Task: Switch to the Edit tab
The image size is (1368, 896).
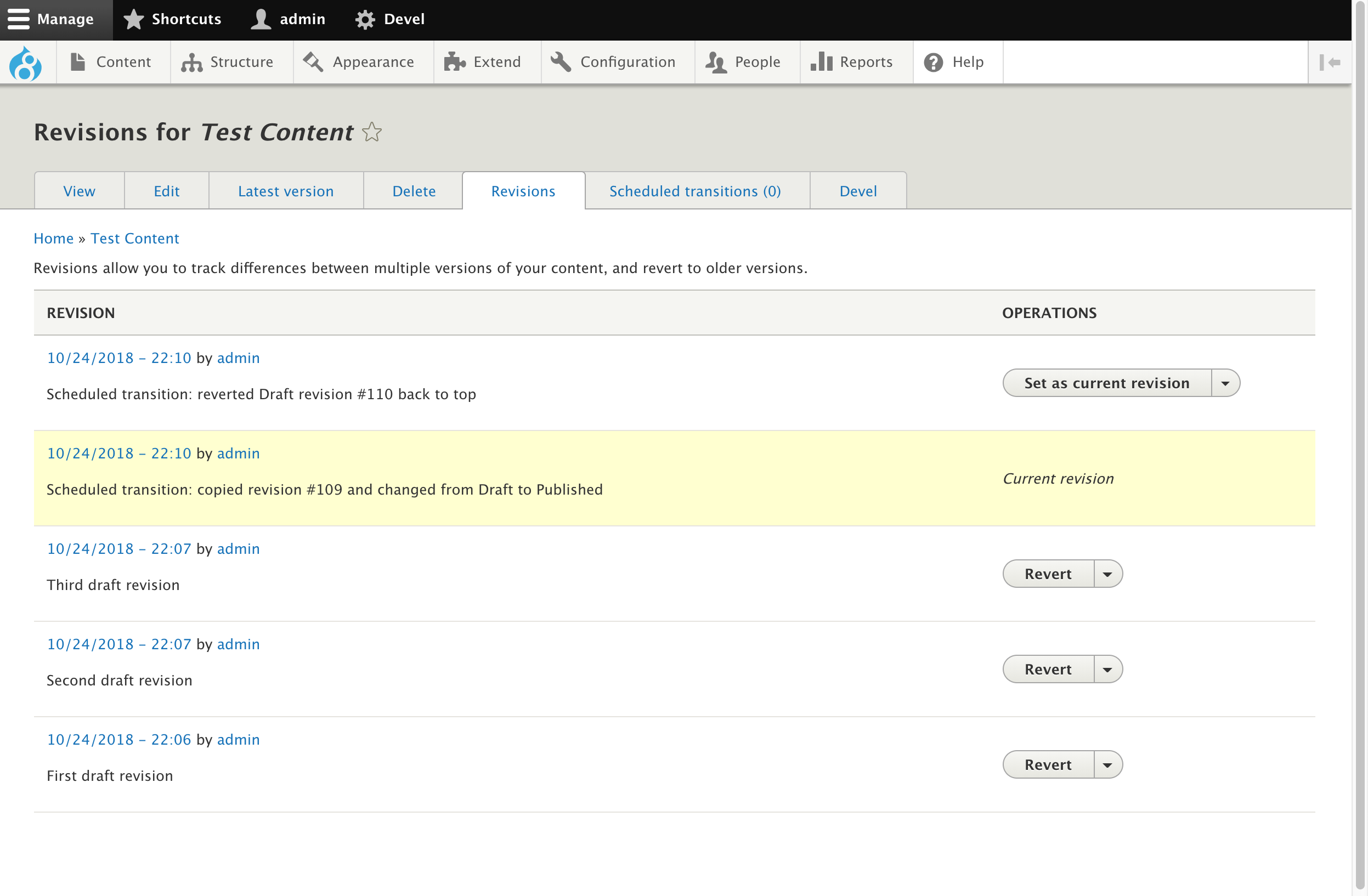Action: pos(167,191)
